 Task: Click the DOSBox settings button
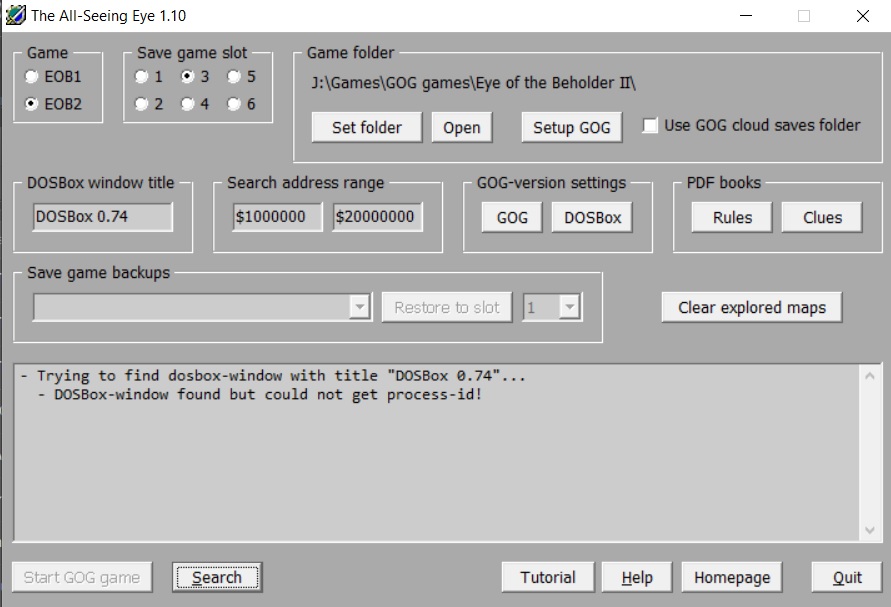click(x=592, y=217)
